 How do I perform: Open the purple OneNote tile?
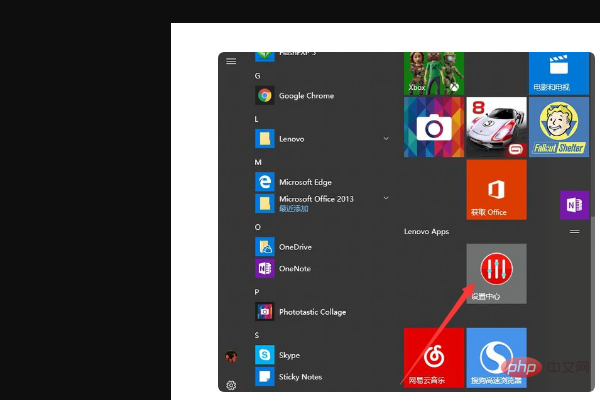tap(574, 205)
